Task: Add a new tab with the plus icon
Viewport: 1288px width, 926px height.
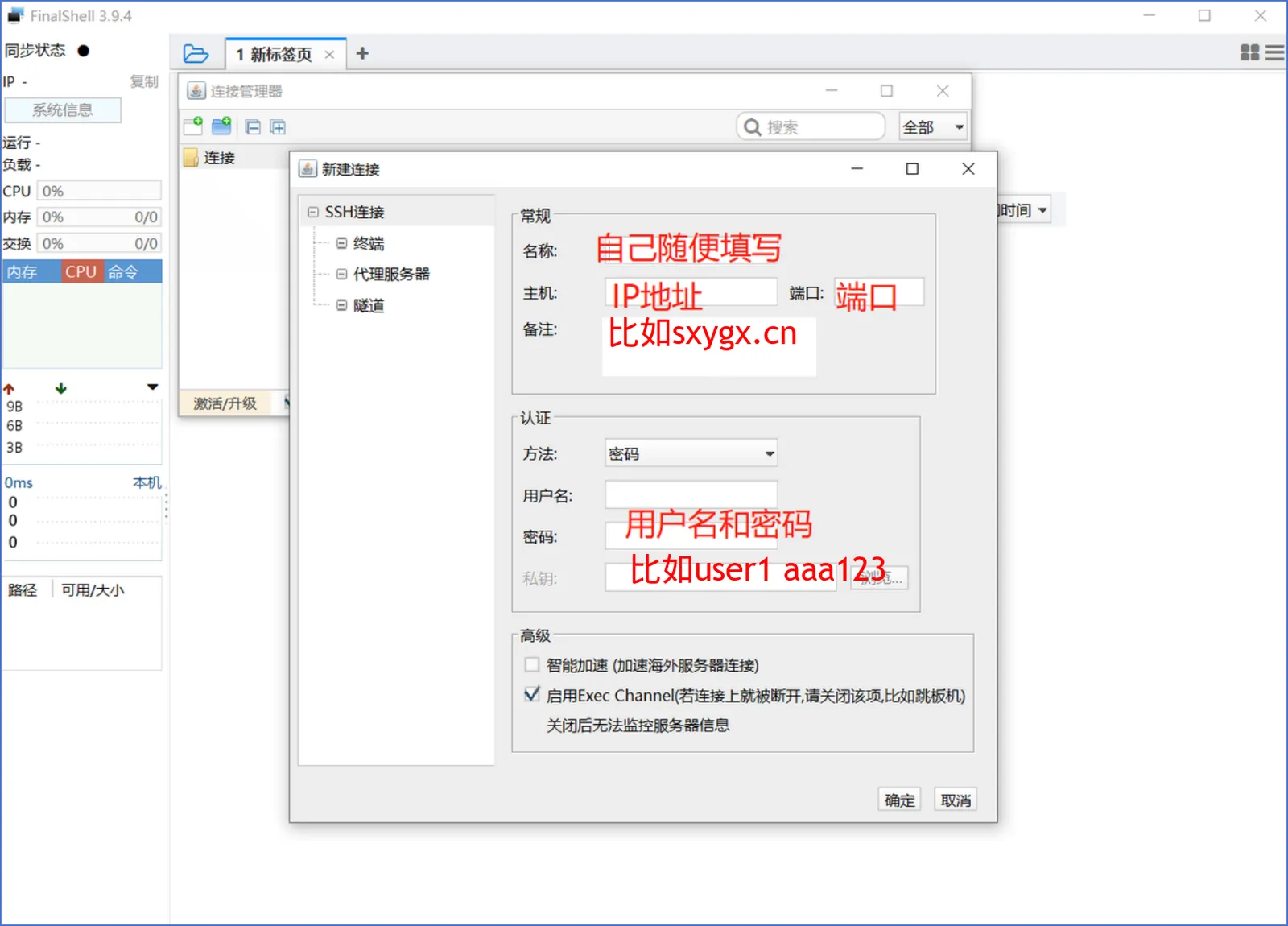Action: [x=362, y=53]
